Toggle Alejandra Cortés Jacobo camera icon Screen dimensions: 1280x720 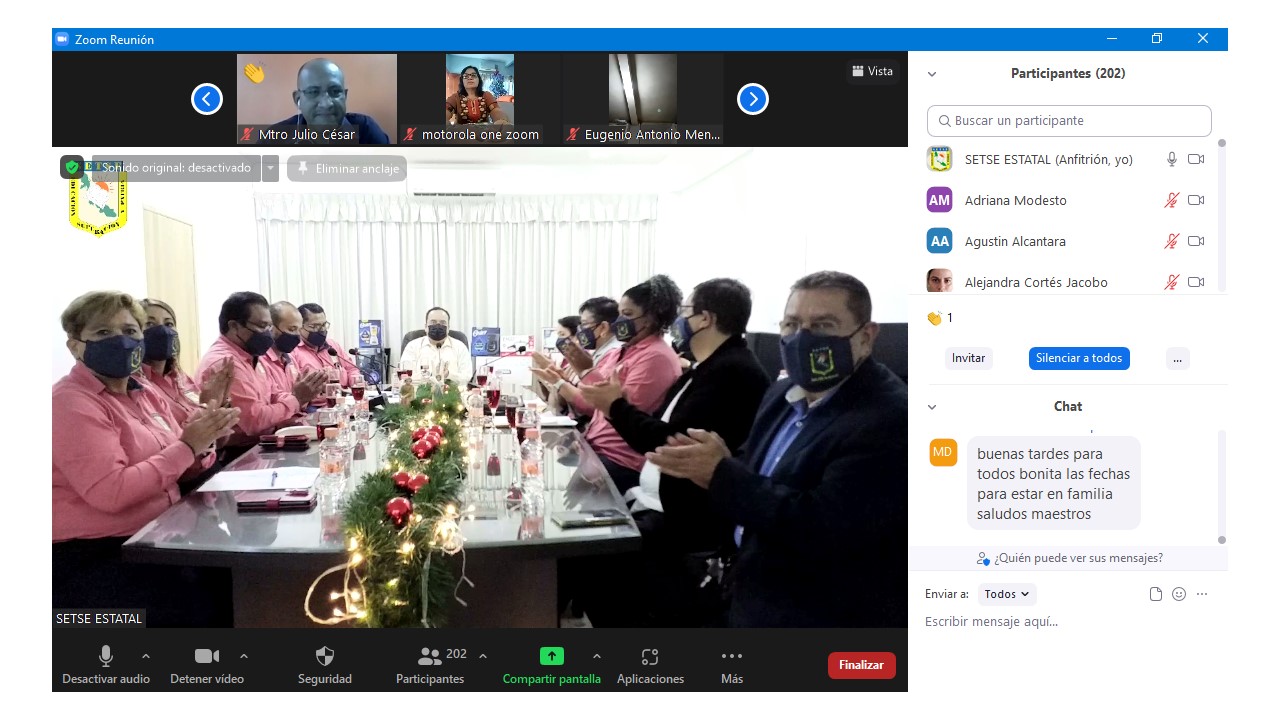1196,282
